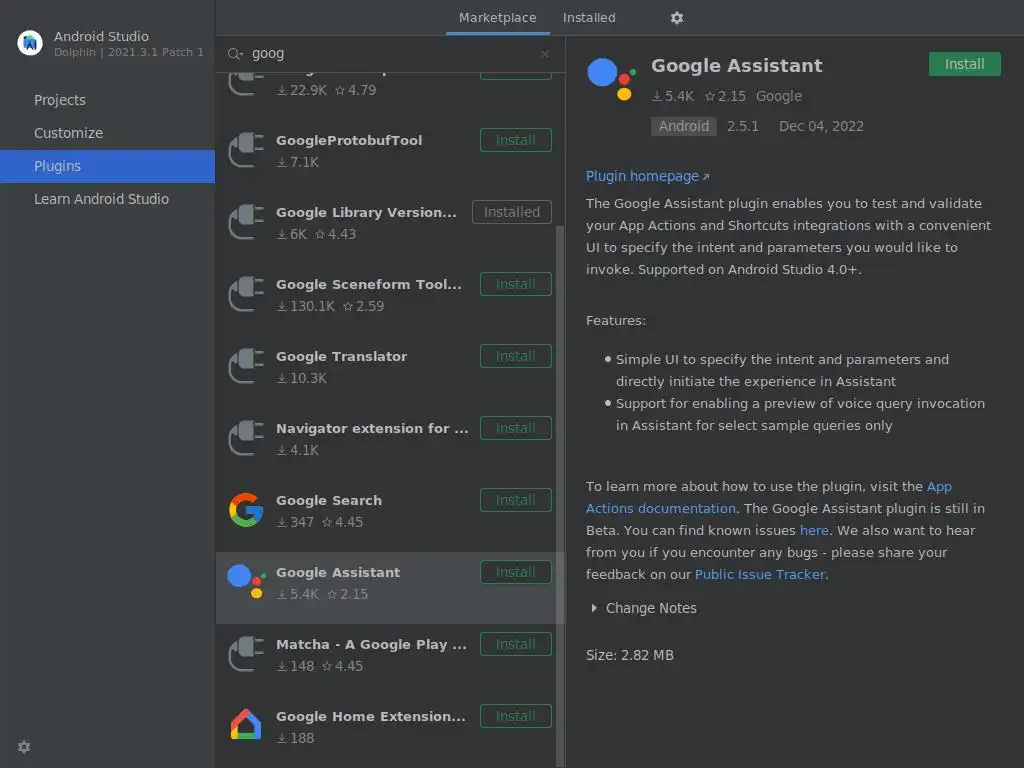Click the Google Search plugin logo
Screen dimensions: 1024x768
(x=245, y=510)
